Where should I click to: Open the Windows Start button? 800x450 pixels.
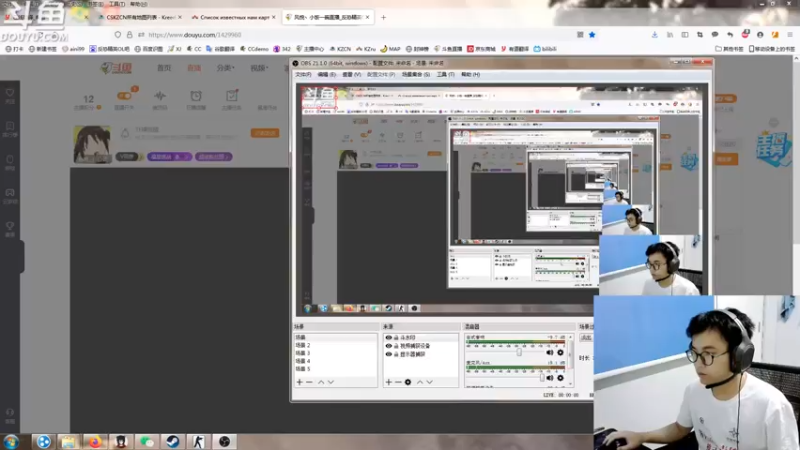point(11,441)
